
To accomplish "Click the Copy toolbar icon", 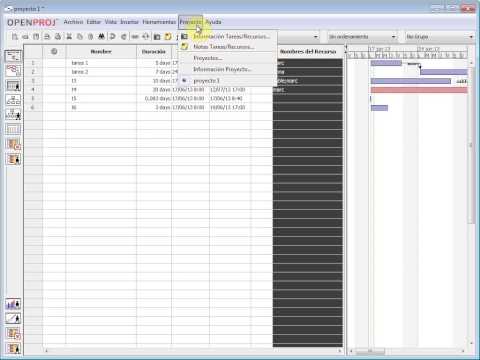I will [80, 36].
